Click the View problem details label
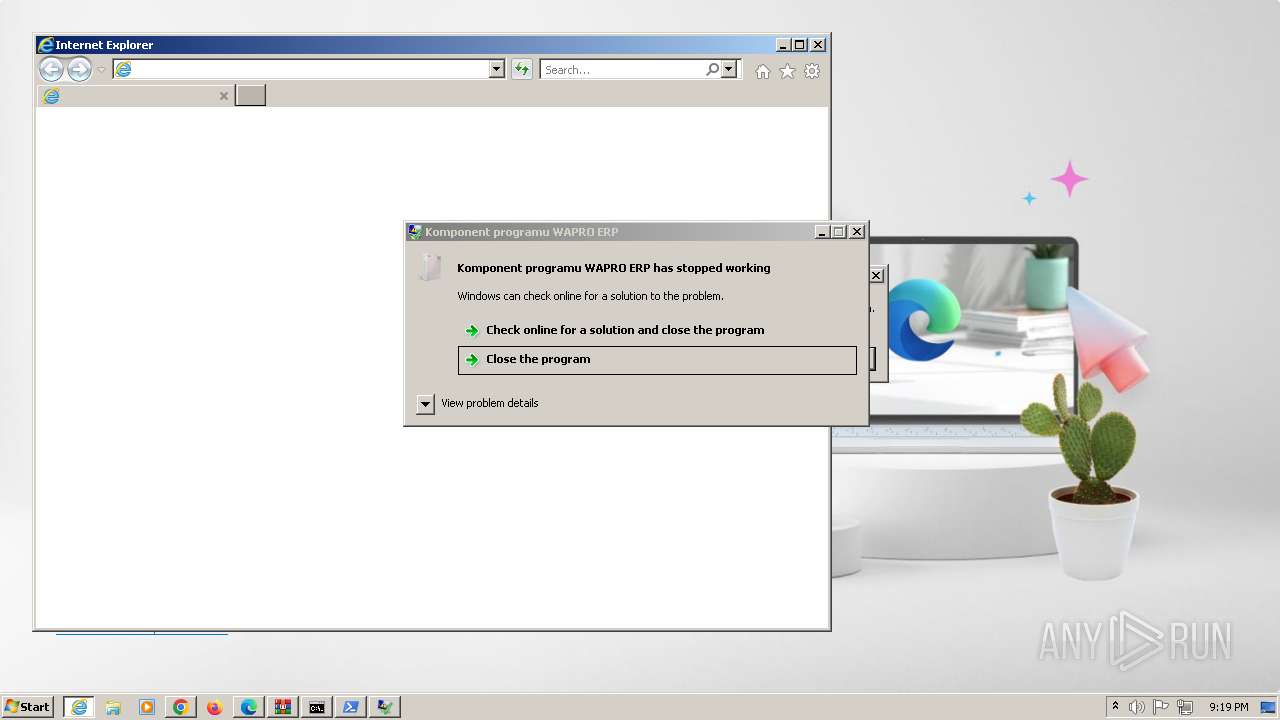 [490, 403]
